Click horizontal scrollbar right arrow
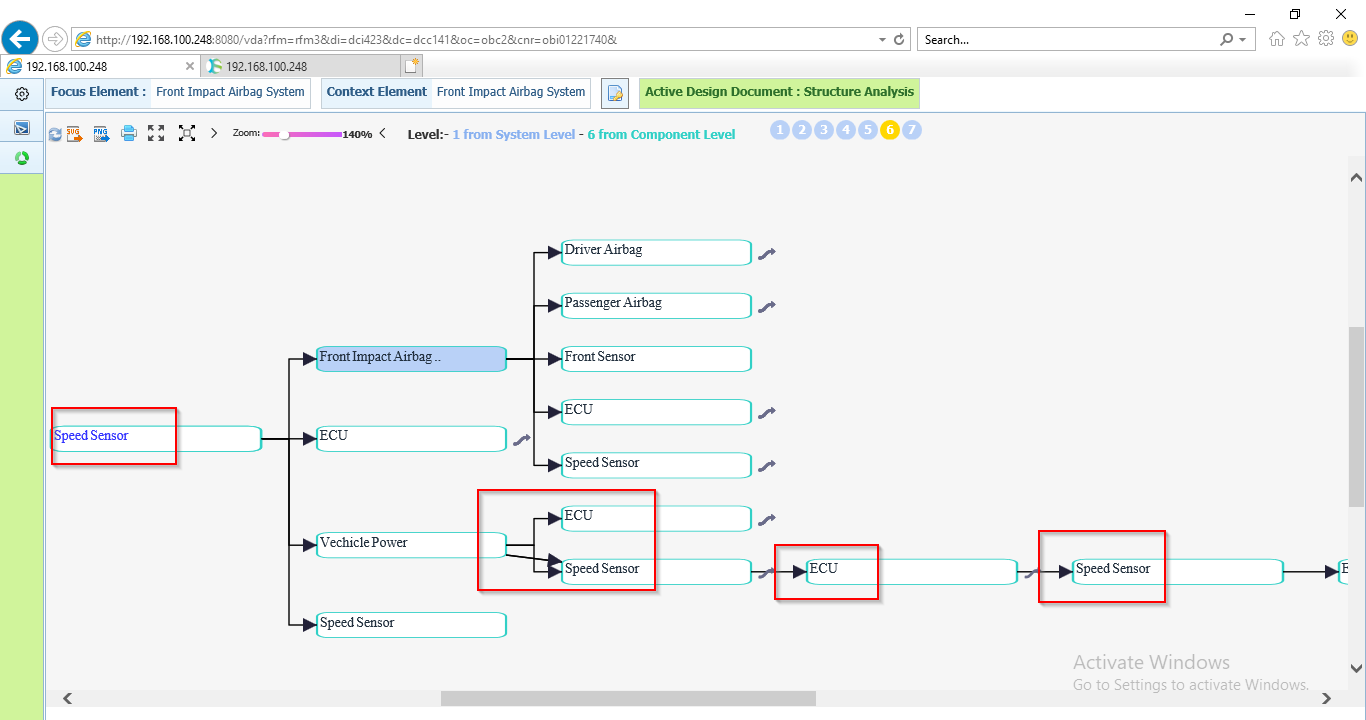 pos(1327,698)
